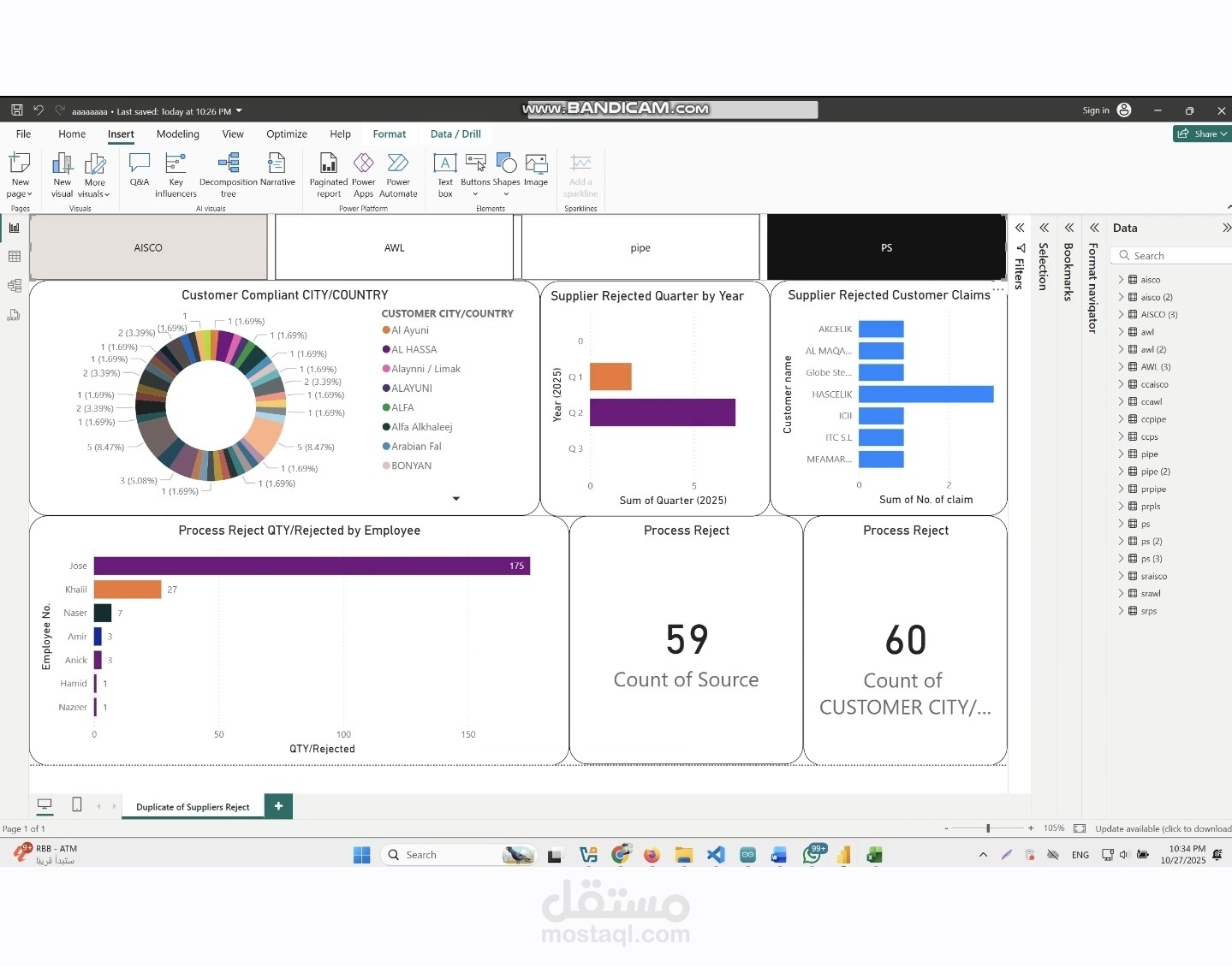The image size is (1232, 967).
Task: Switch to the View ribbon tab
Action: pyautogui.click(x=233, y=134)
